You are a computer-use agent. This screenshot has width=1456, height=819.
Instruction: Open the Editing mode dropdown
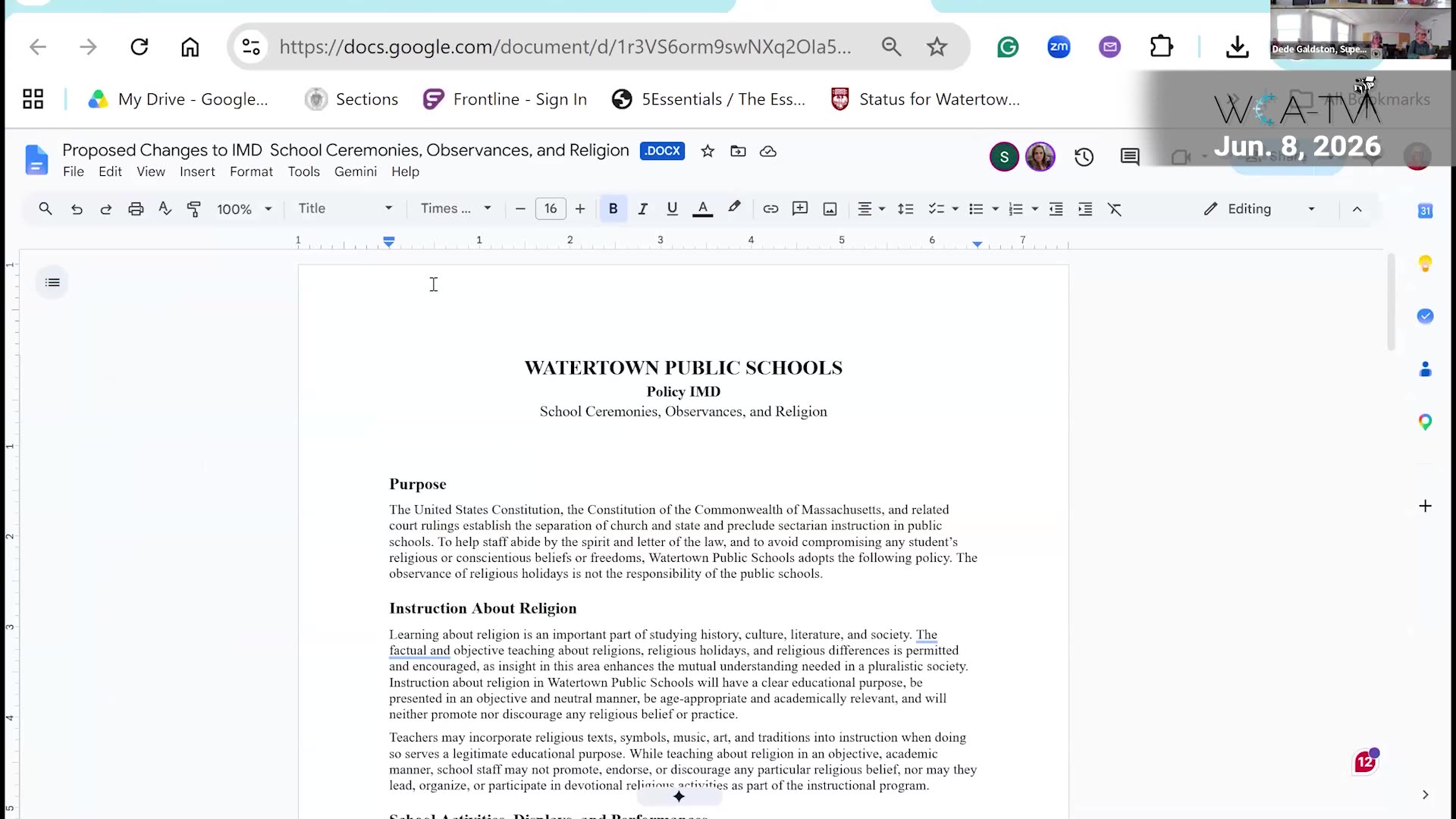[1260, 209]
